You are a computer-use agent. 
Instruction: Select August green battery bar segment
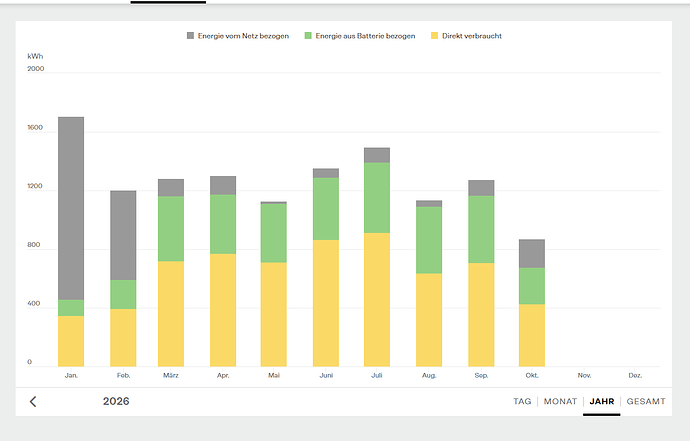[429, 240]
